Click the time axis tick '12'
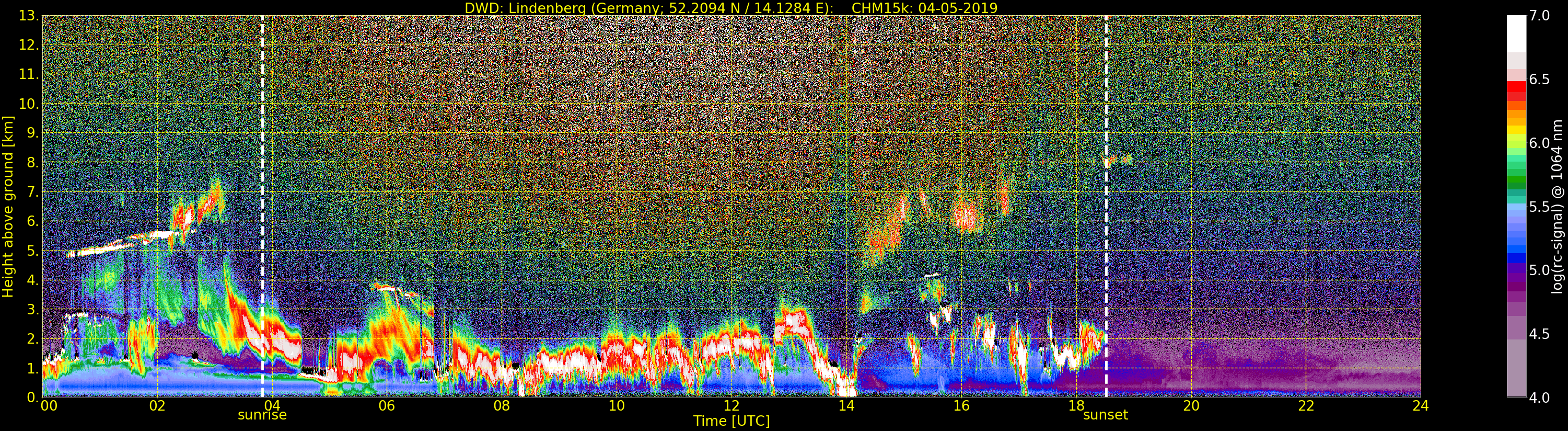The height and width of the screenshot is (431, 1568). point(731,406)
